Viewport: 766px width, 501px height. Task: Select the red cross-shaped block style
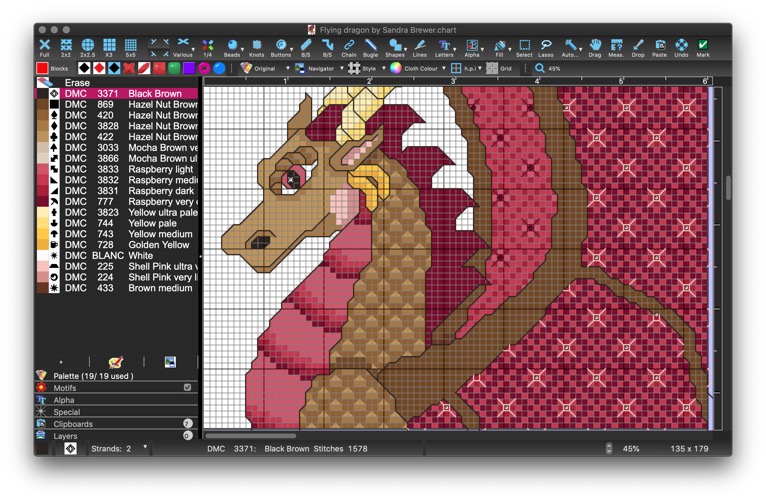pos(129,68)
